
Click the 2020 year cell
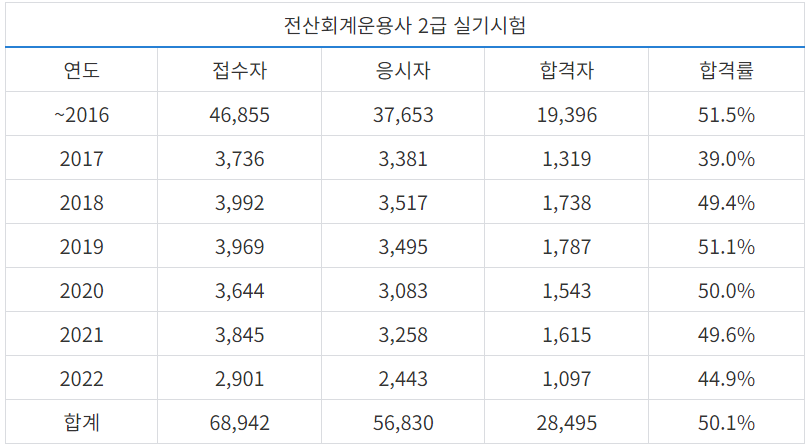click(81, 290)
